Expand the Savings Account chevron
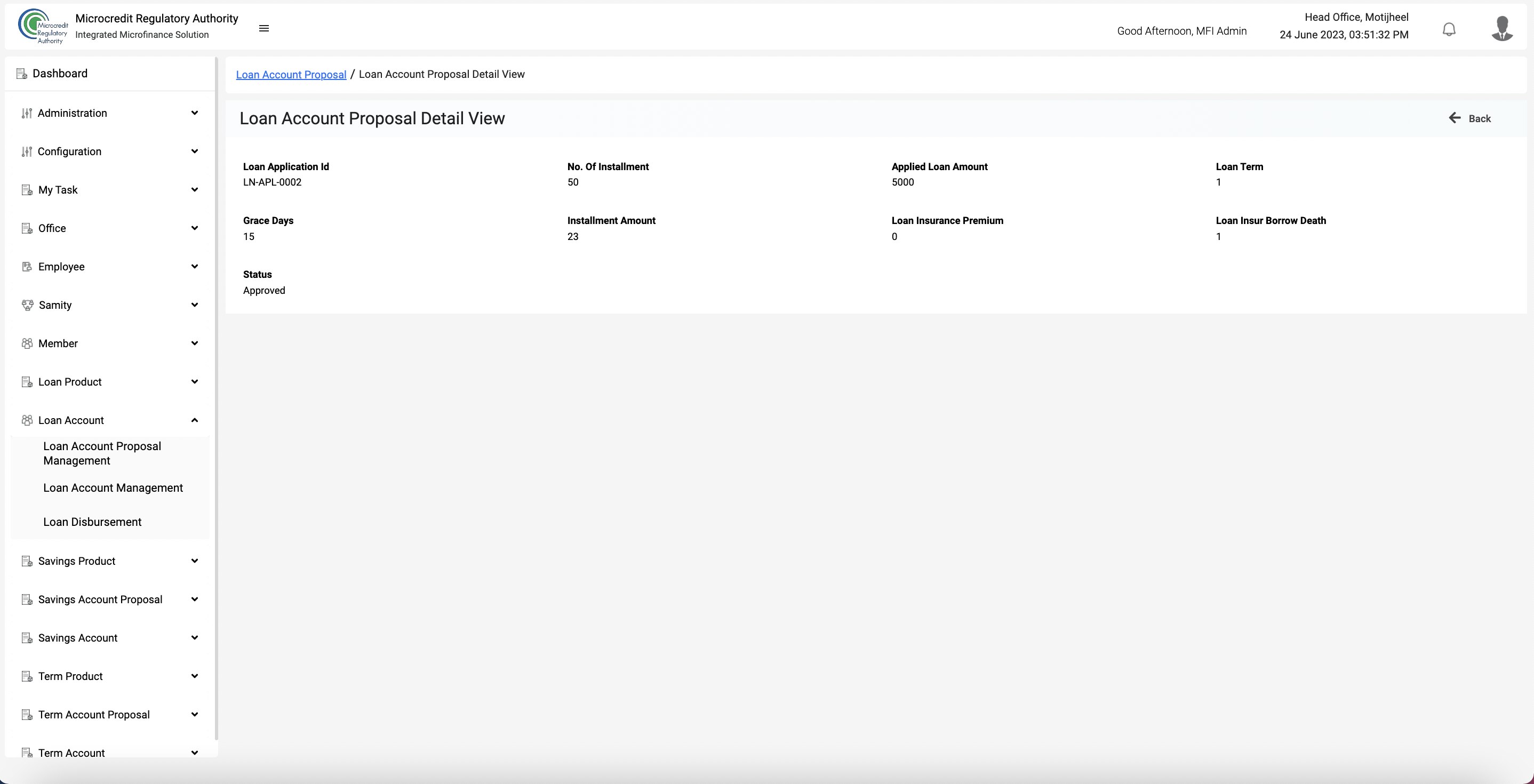This screenshot has height=784, width=1534. (x=195, y=637)
